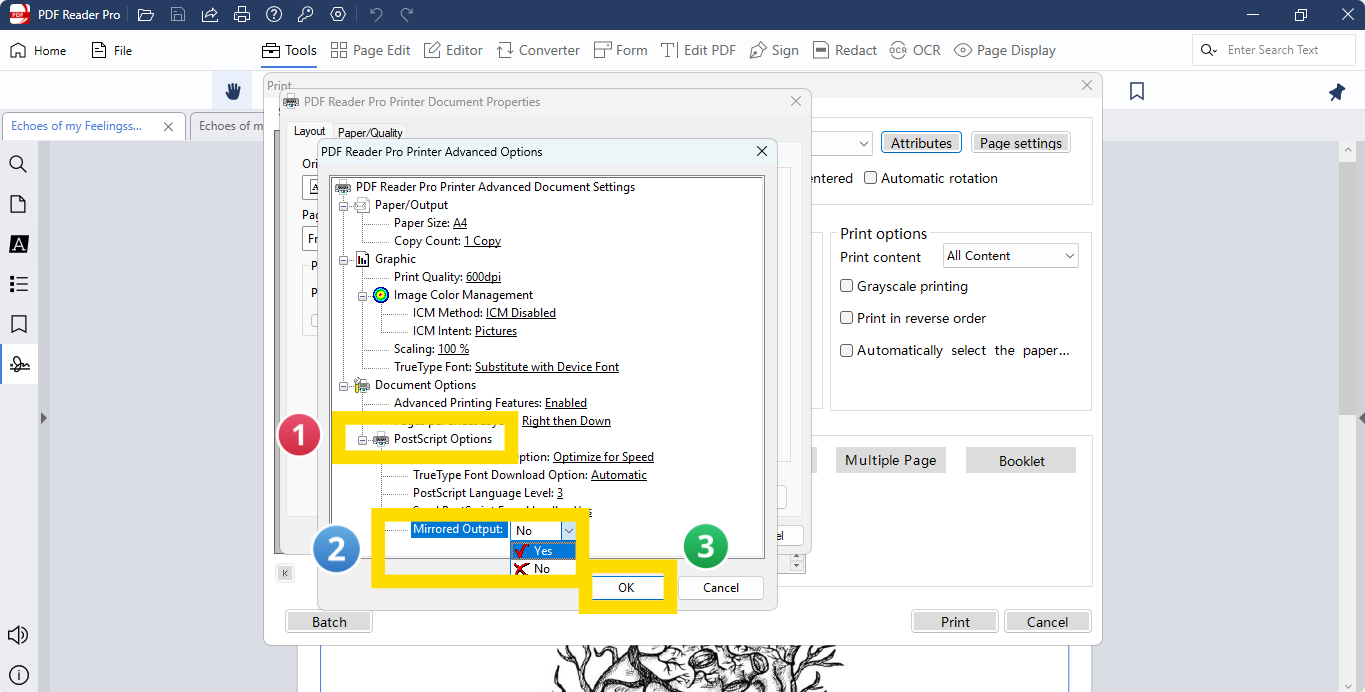
Task: Open the Page Display menu tab
Action: pyautogui.click(x=1005, y=50)
